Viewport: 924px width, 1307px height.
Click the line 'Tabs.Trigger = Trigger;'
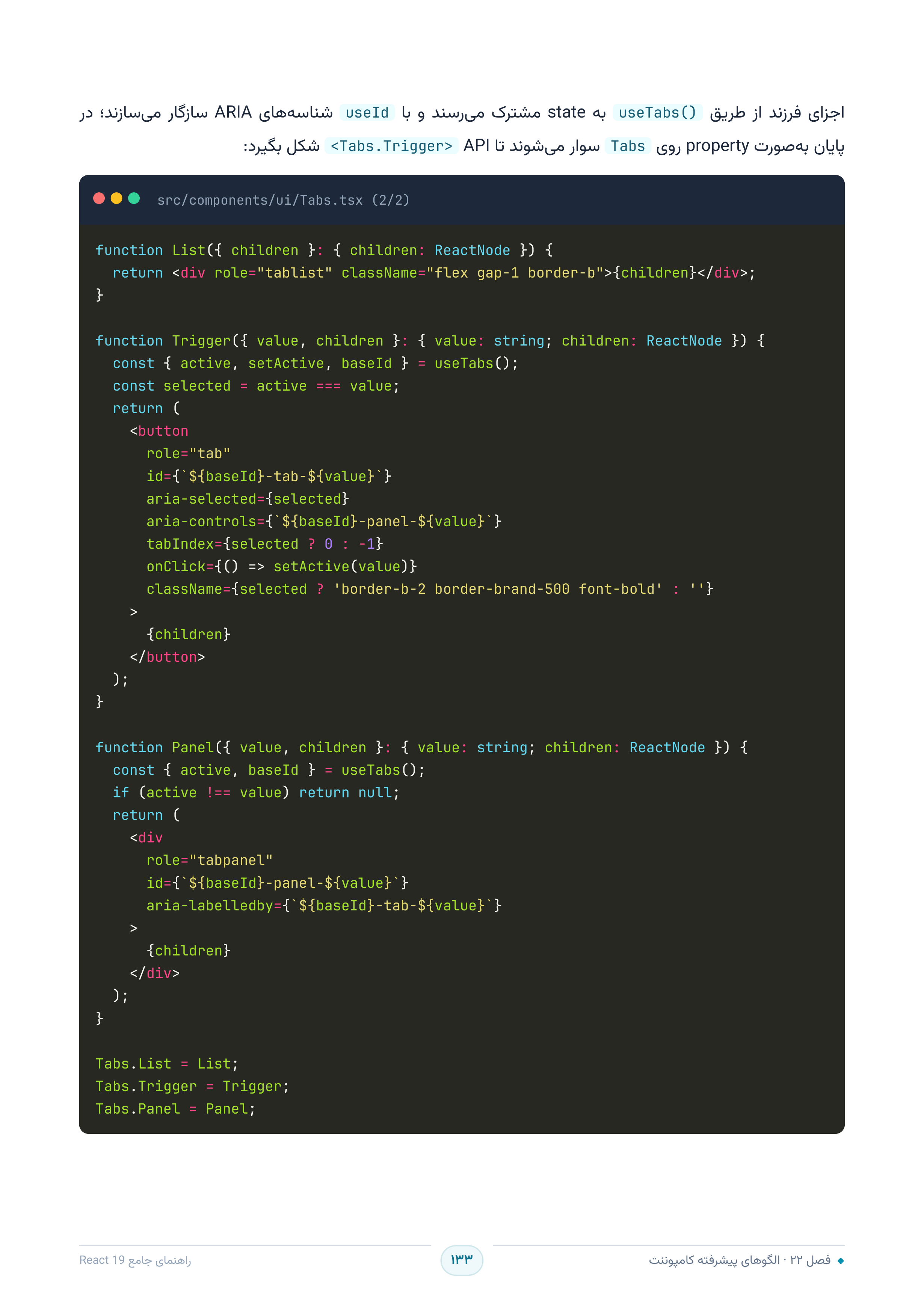pyautogui.click(x=192, y=1086)
